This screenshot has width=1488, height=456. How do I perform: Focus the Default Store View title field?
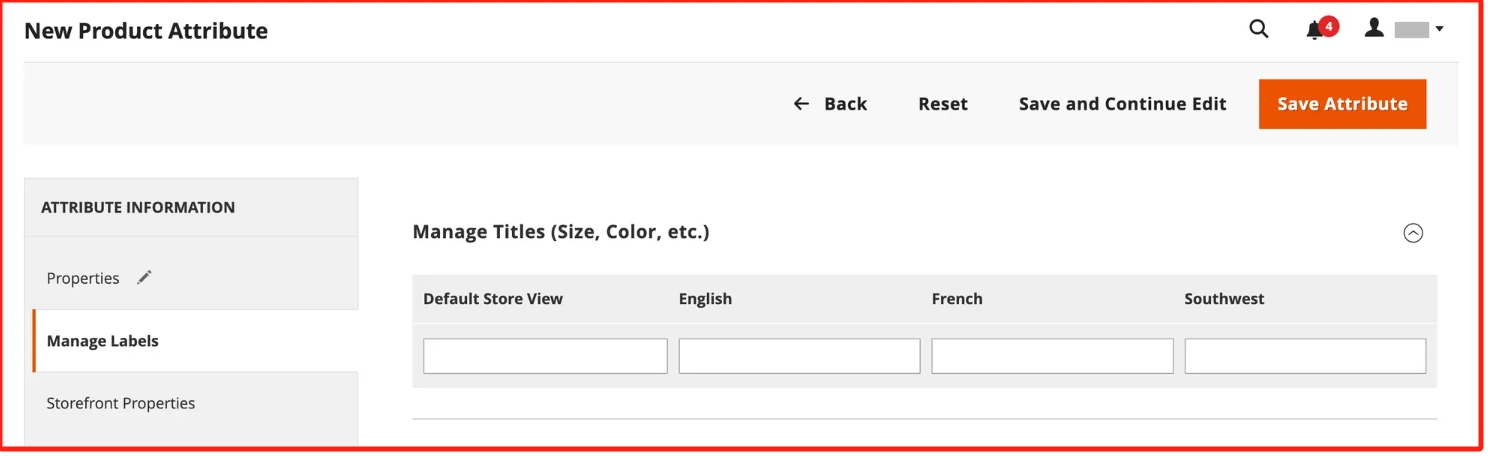pos(545,356)
